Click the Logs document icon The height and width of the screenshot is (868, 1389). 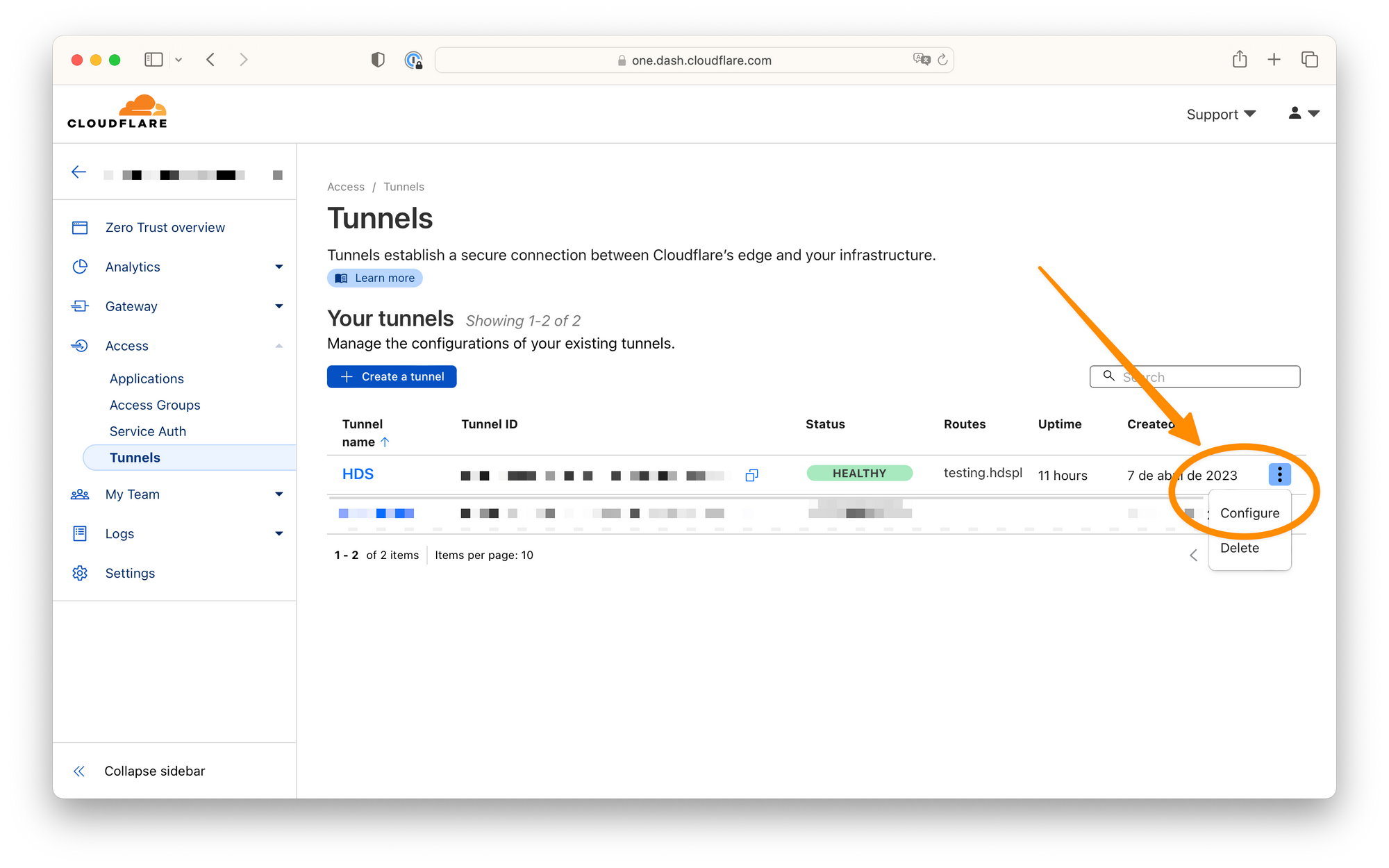tap(80, 533)
